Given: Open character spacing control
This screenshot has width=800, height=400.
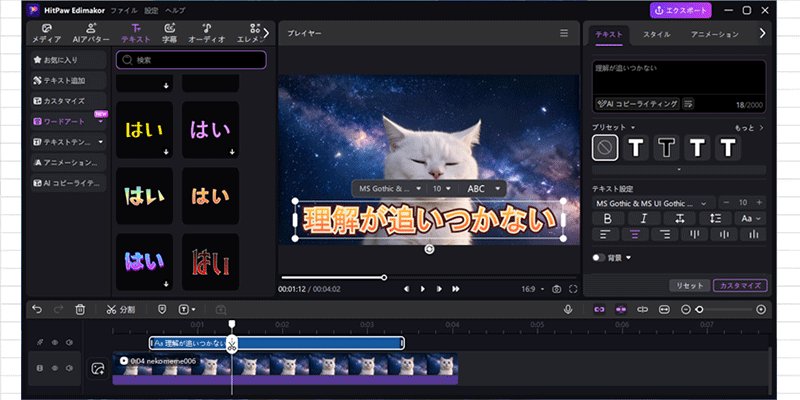Looking at the screenshot, I should tap(679, 218).
